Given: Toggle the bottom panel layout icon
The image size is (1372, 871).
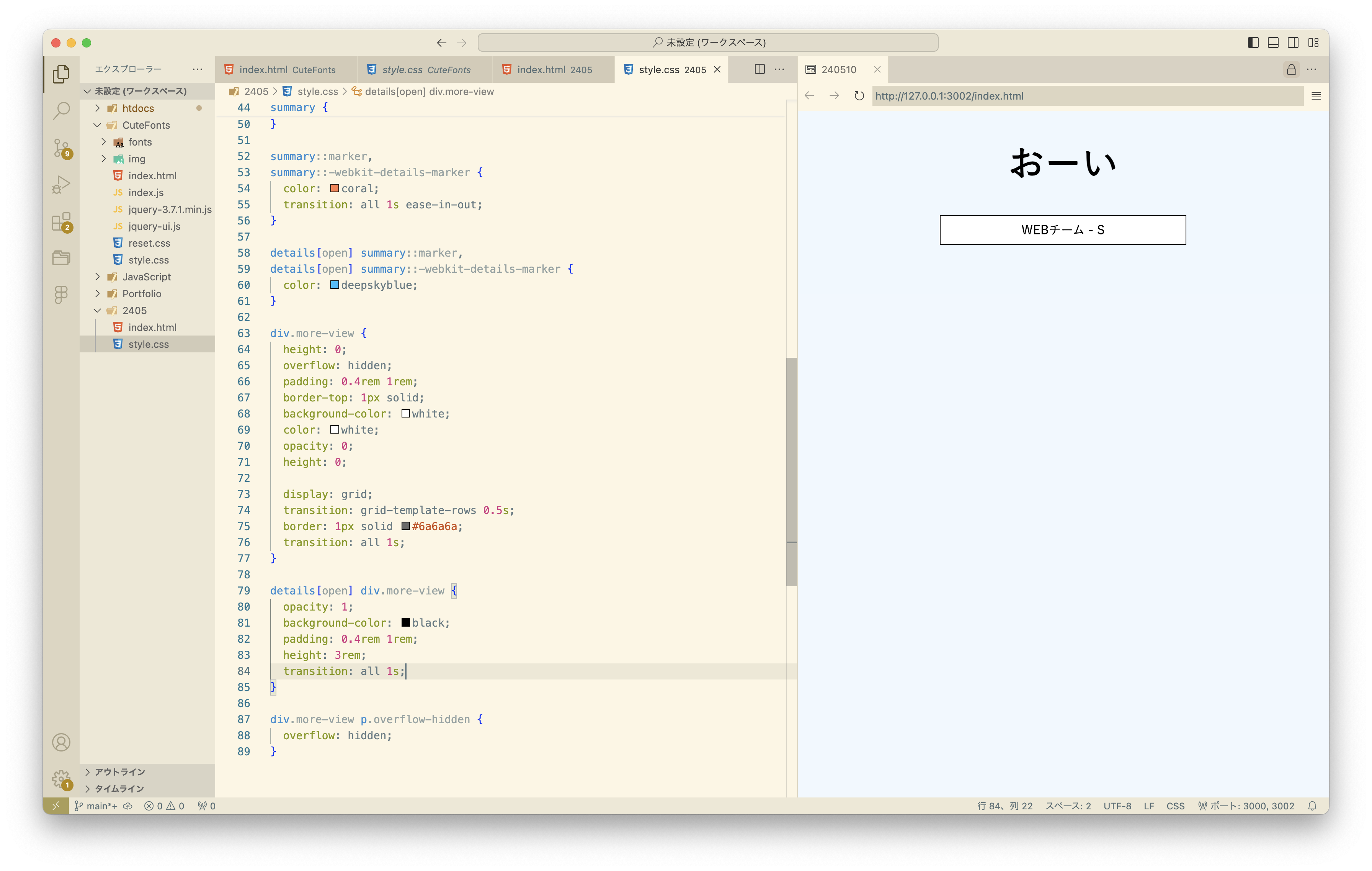Looking at the screenshot, I should tap(1273, 43).
